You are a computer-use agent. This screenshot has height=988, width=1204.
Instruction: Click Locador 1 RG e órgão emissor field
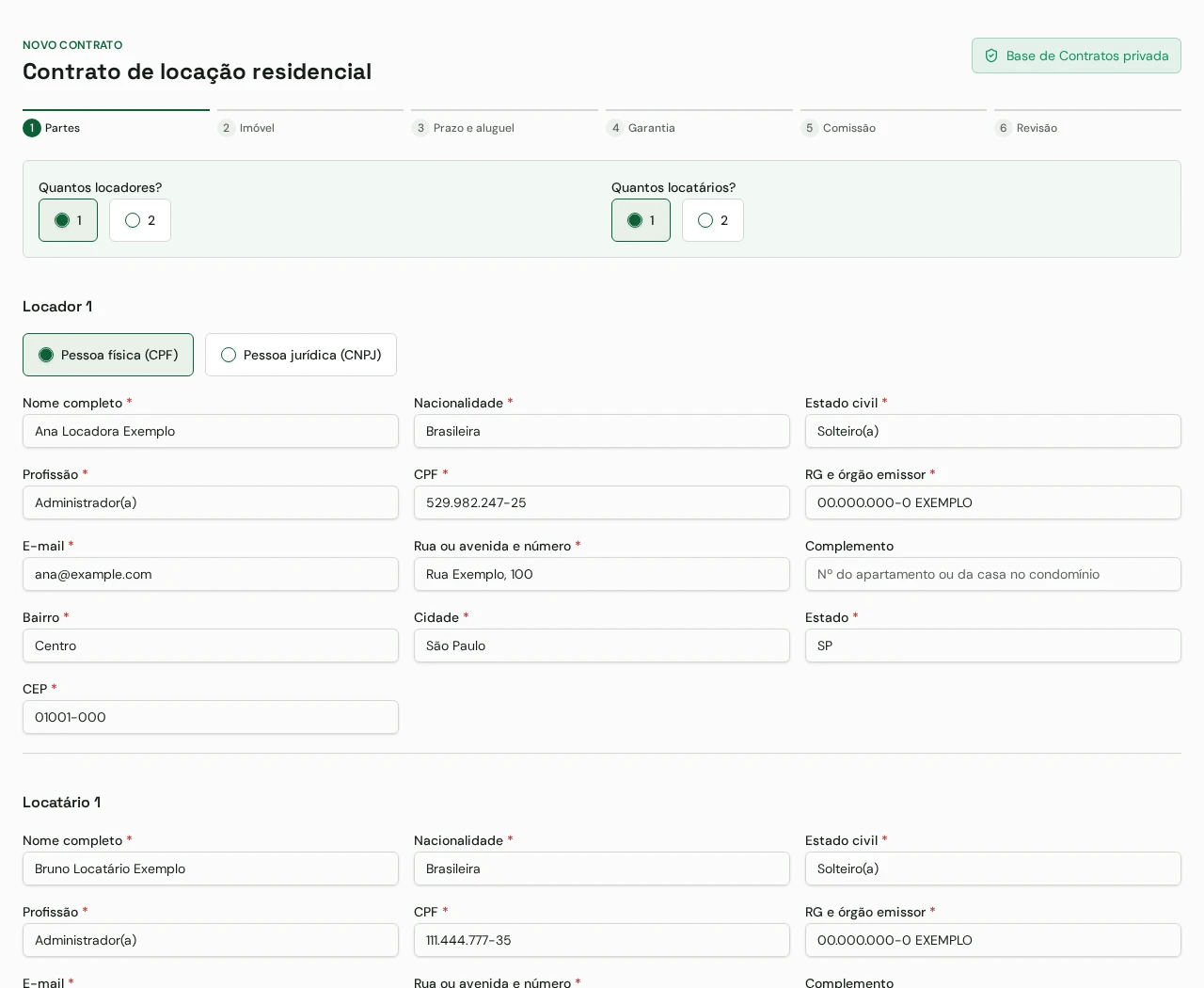(x=993, y=502)
